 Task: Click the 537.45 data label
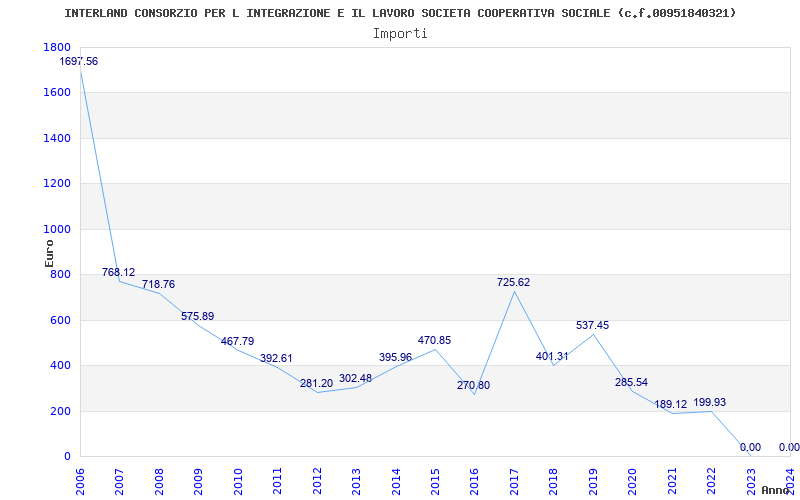click(x=593, y=325)
